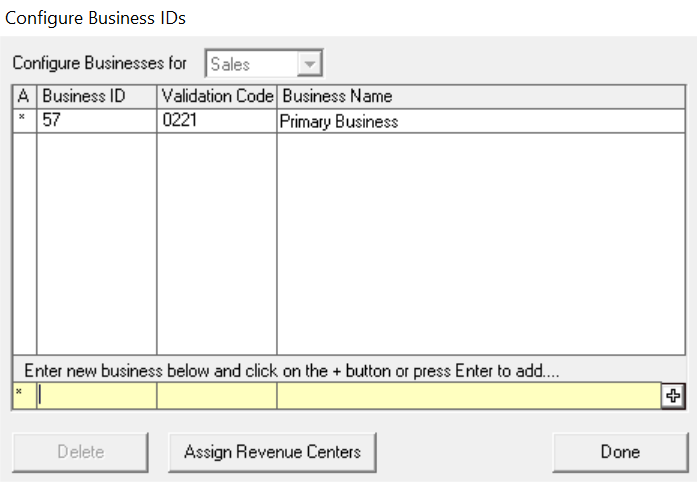The height and width of the screenshot is (482, 697).
Task: Select the Primary Business name cell
Action: [x=481, y=121]
